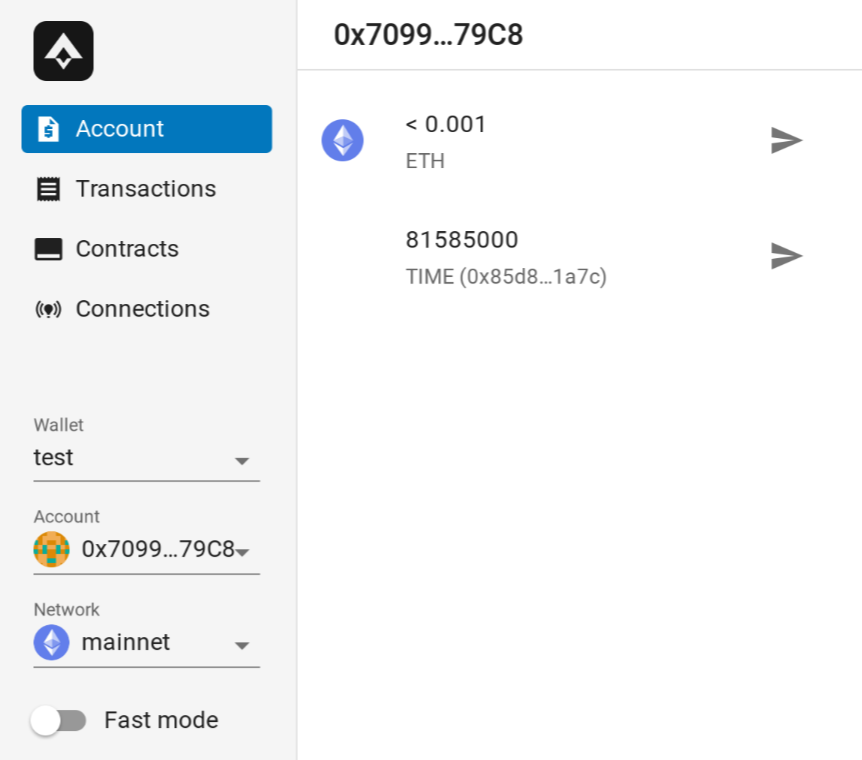Click the send arrow for ETH
862x760 pixels.
pos(786,141)
